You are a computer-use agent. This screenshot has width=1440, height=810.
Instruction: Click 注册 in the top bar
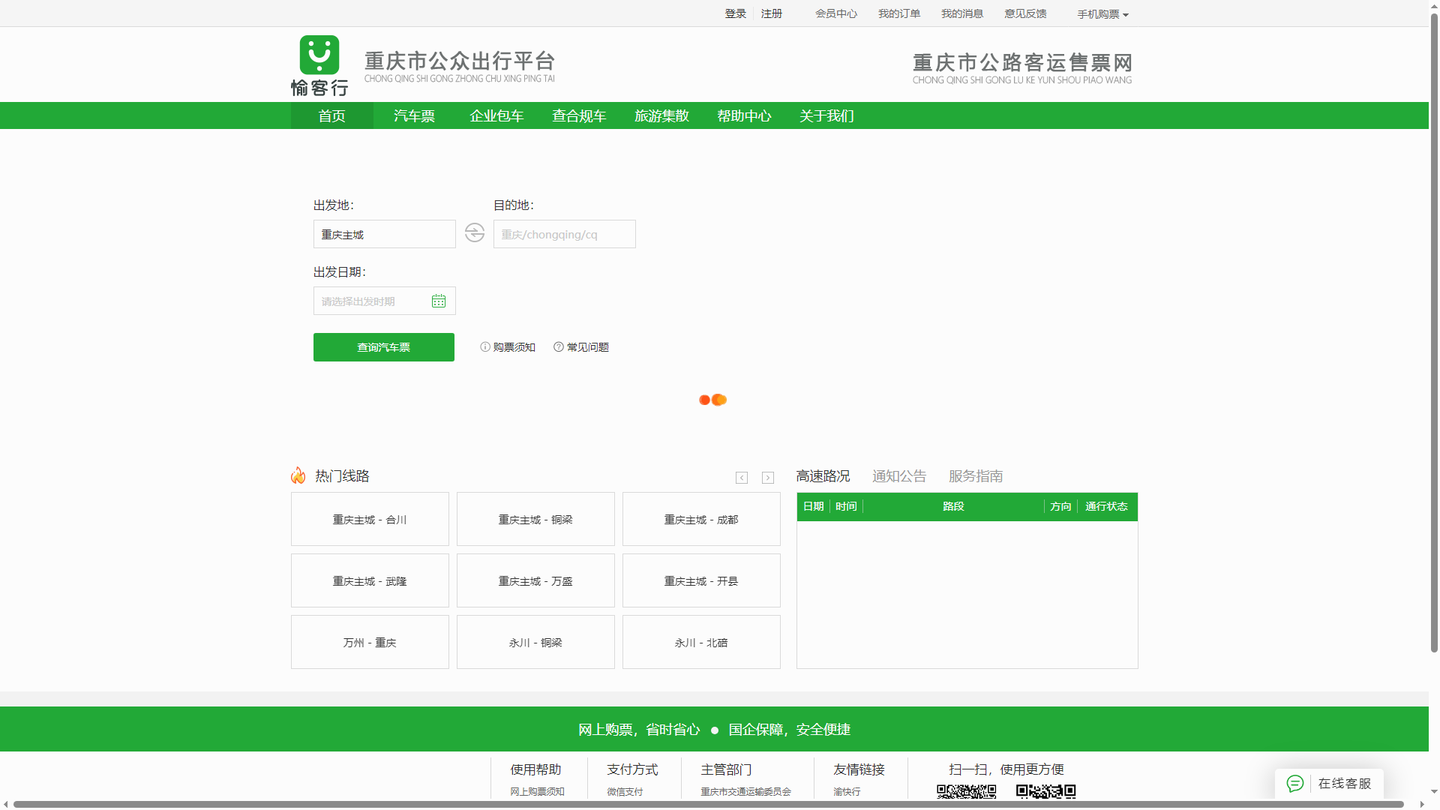coord(772,14)
